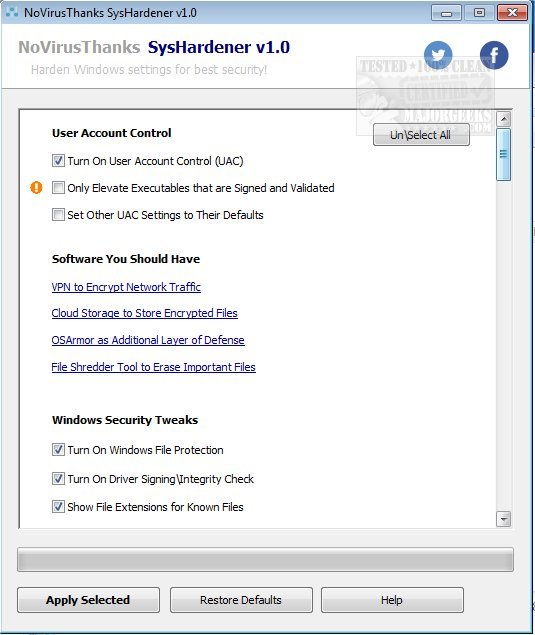Click the Apply Selected button
Viewport: 535px width, 635px height.
coord(88,600)
